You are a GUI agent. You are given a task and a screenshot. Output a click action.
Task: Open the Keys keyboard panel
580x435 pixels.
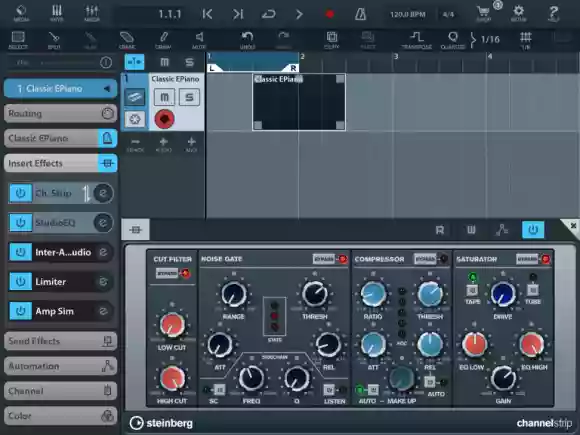pos(57,13)
